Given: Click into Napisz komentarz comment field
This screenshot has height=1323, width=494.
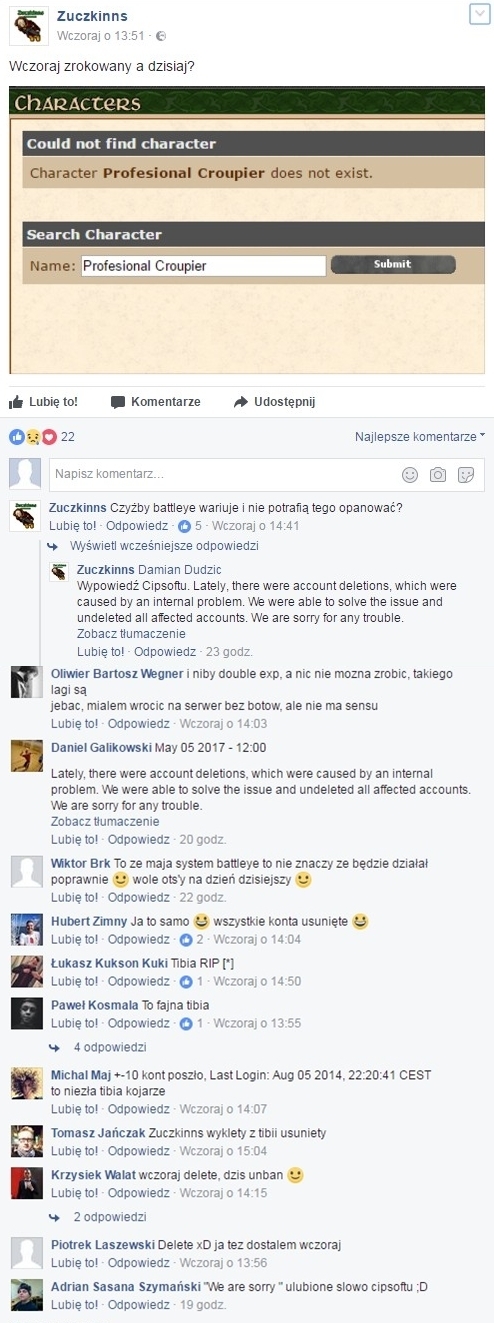Looking at the screenshot, I should (x=224, y=474).
